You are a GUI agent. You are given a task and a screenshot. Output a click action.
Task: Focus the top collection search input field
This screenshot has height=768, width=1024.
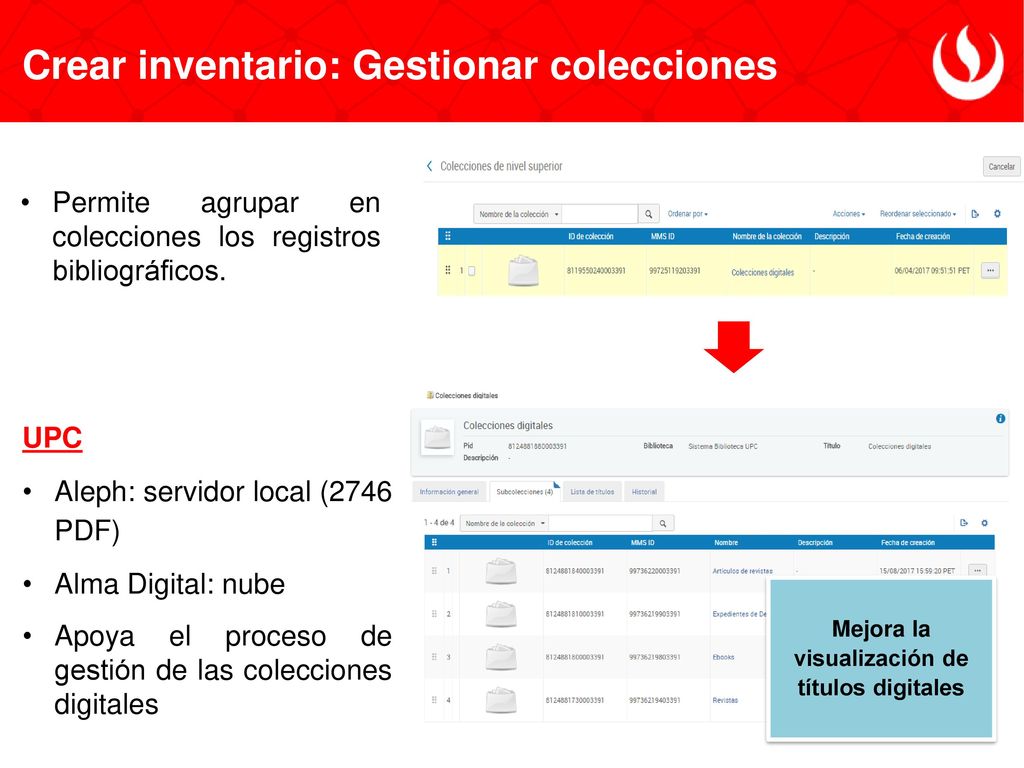point(600,214)
